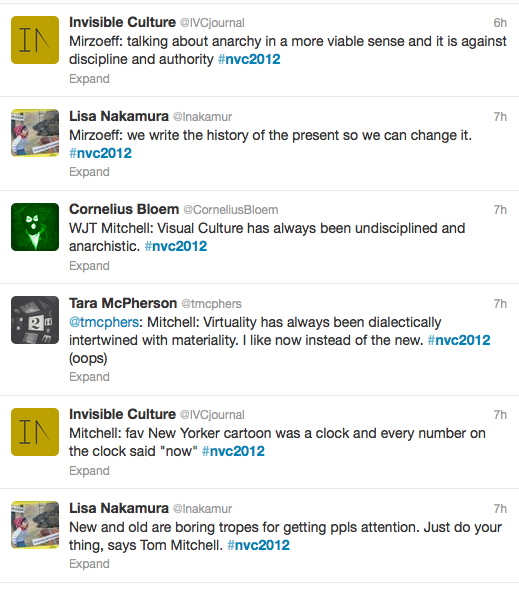Open the 6h timestamp on first tweet
Viewport: 519px width, 591px height.
coord(500,23)
